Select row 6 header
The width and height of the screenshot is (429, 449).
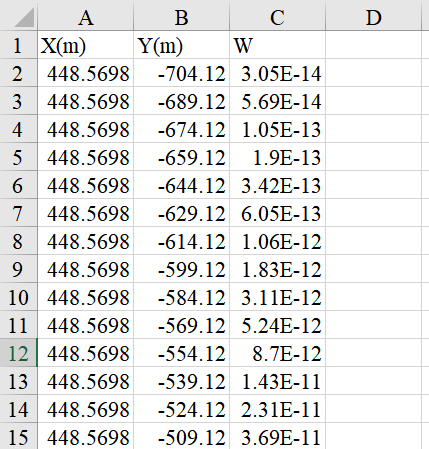18,185
